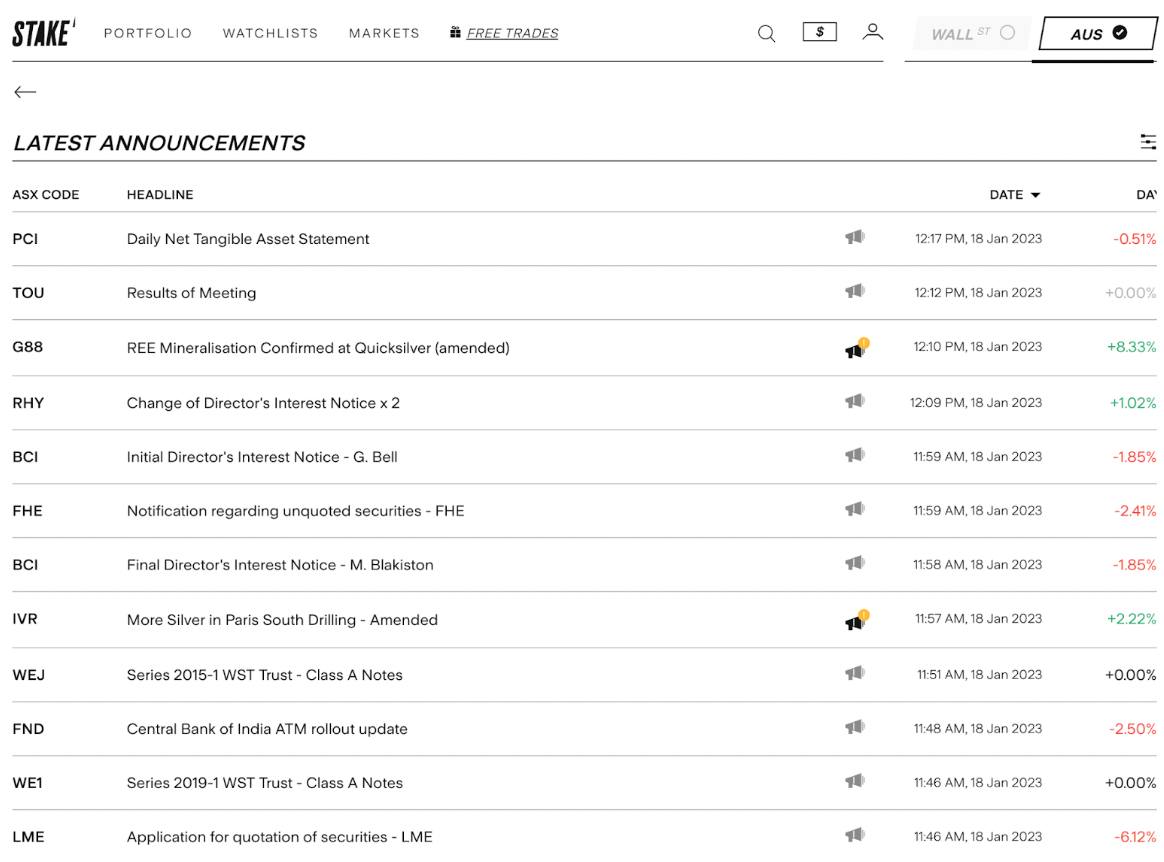Click megaphone icon for M. Blakiston notice
The height and width of the screenshot is (862, 1164).
click(855, 564)
